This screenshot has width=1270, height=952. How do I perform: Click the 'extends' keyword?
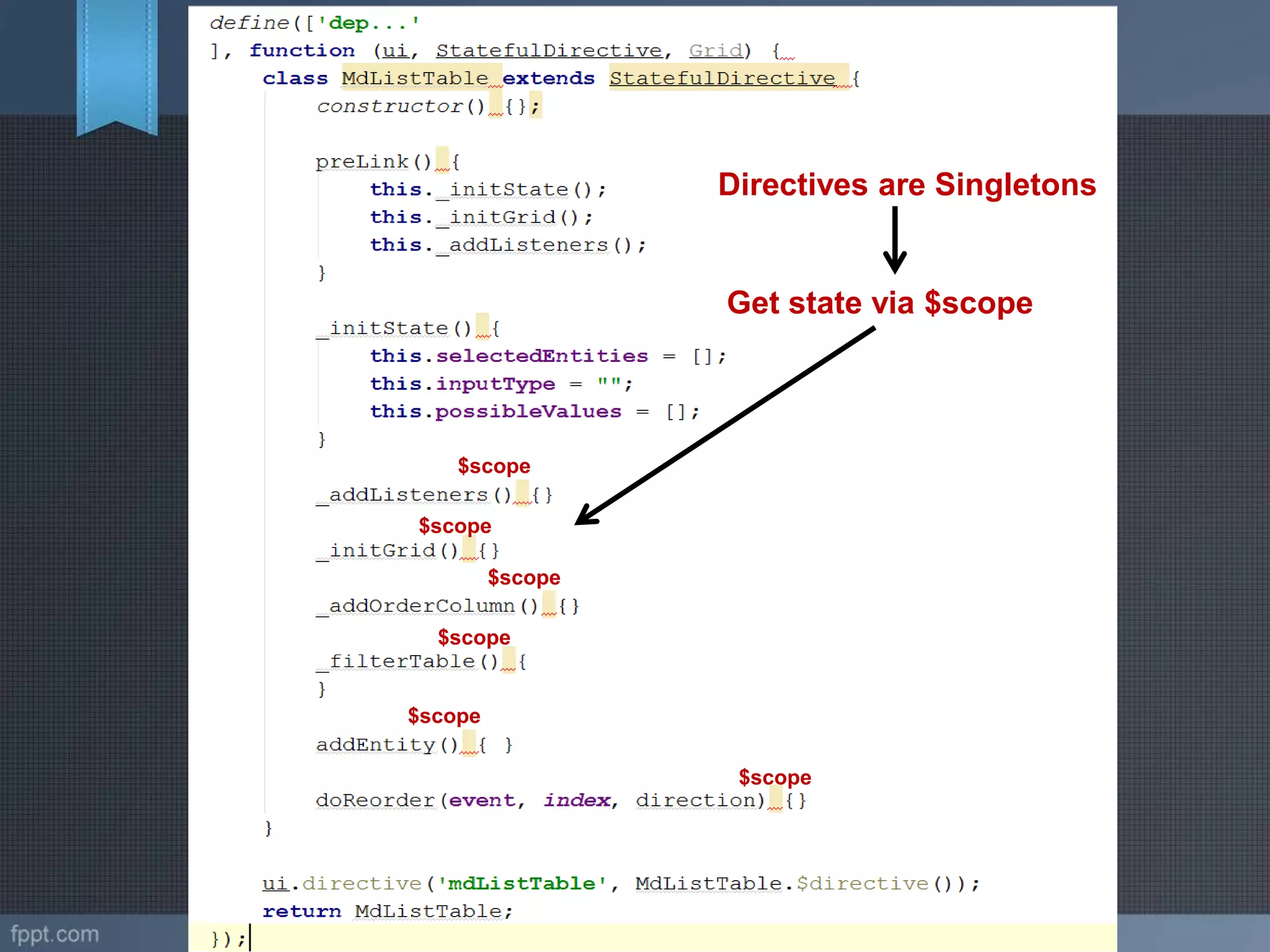(548, 78)
